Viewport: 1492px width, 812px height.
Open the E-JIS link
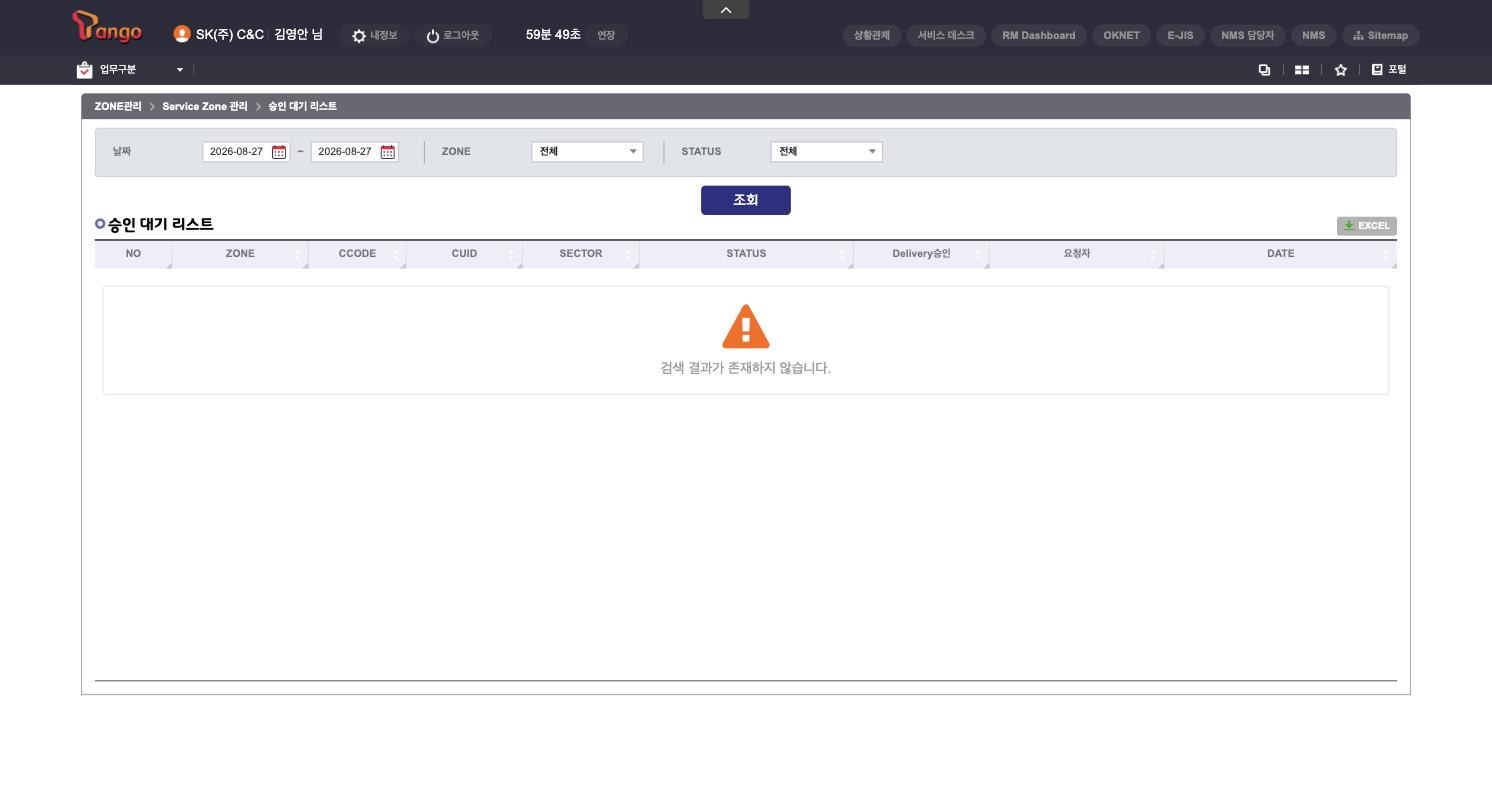(x=1181, y=36)
